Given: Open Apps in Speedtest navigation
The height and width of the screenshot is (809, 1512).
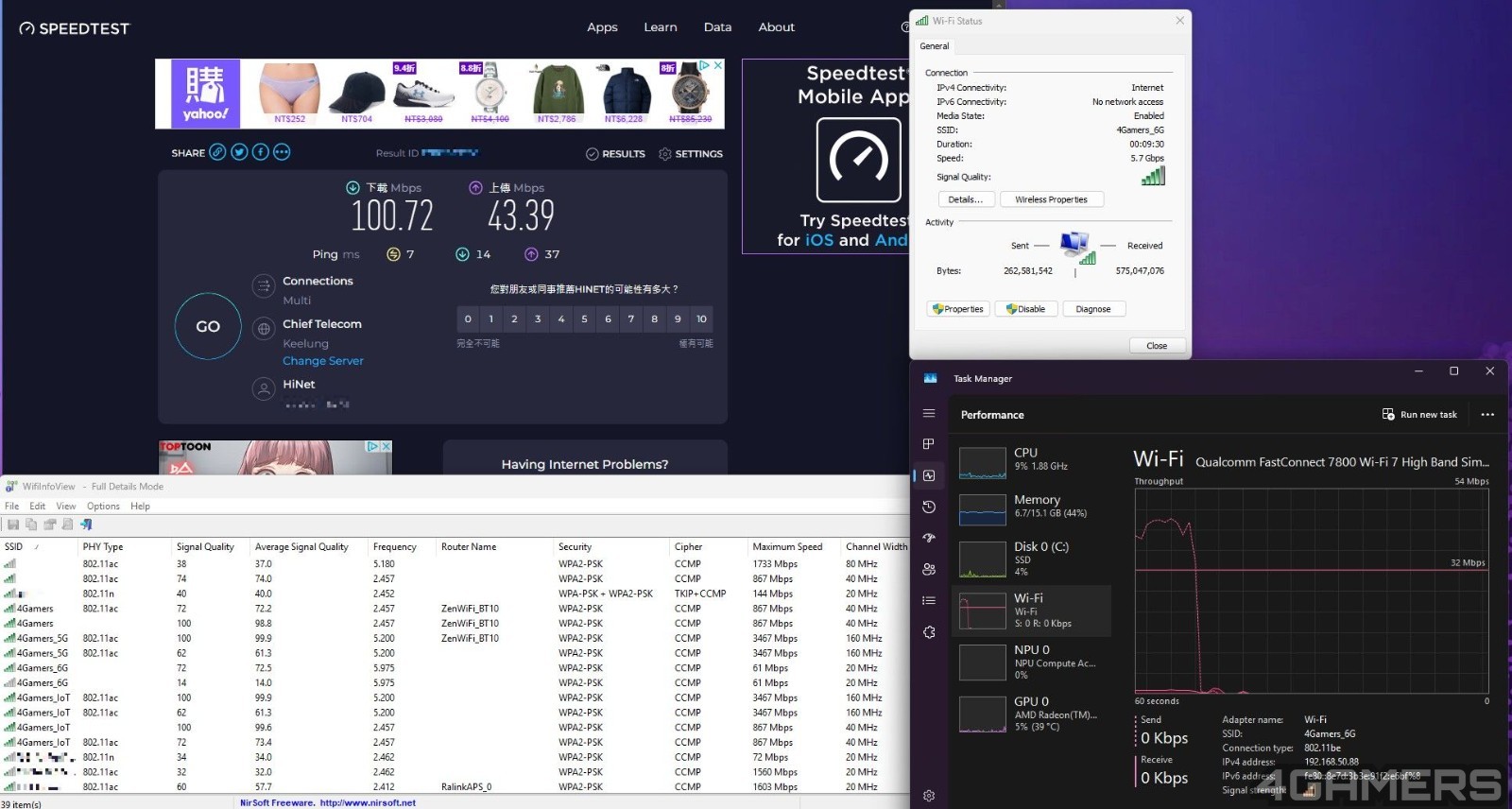Looking at the screenshot, I should click(x=602, y=27).
